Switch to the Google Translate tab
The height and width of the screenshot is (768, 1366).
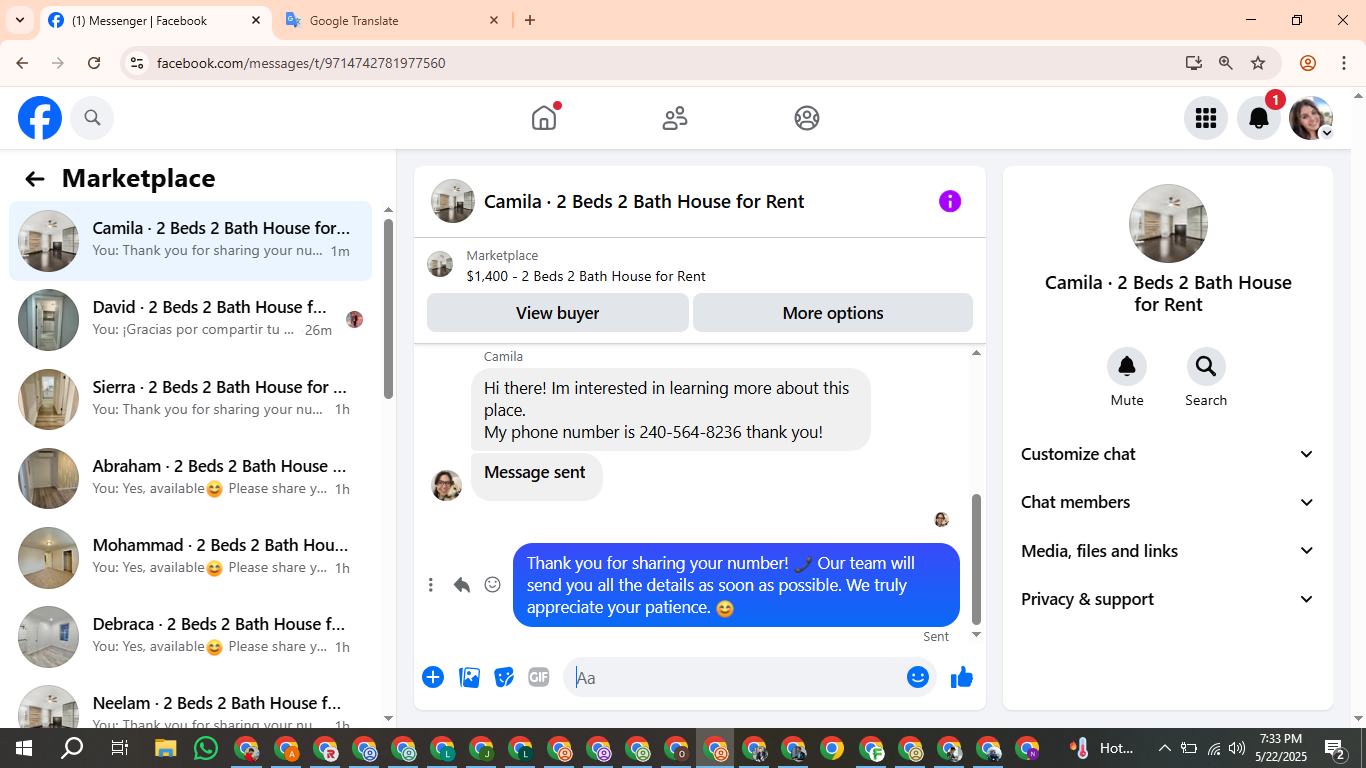tap(392, 21)
